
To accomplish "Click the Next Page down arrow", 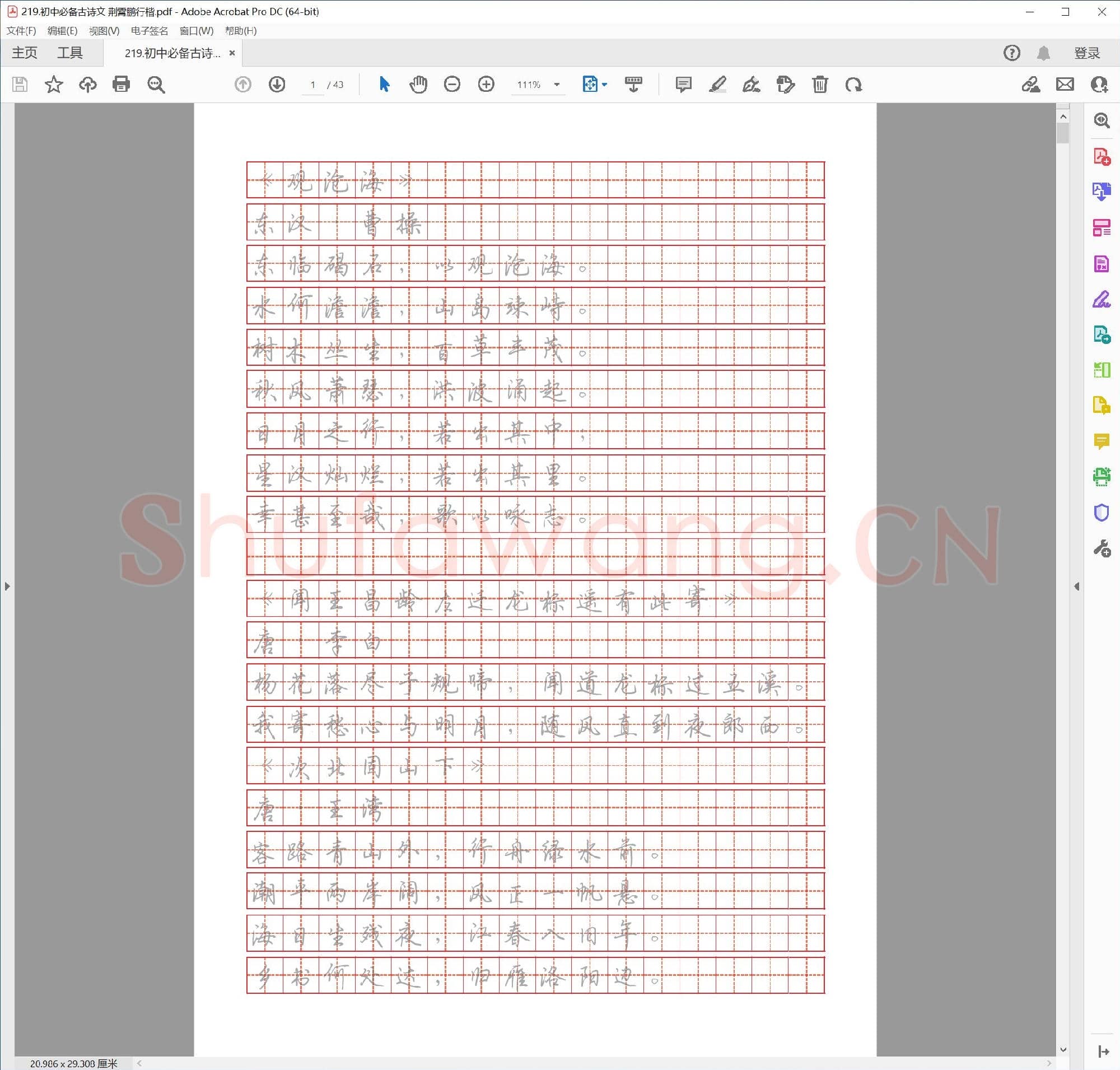I will (277, 85).
